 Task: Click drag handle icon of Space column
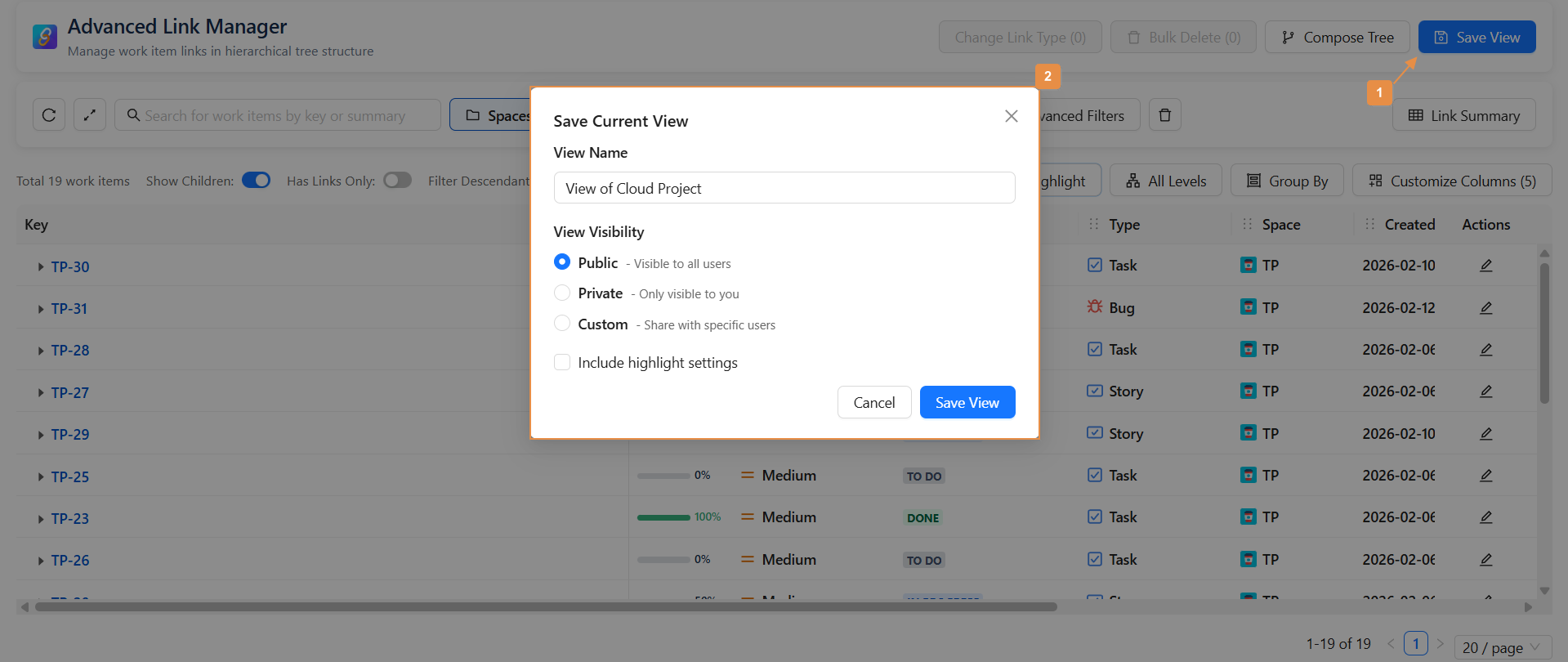point(1248,224)
